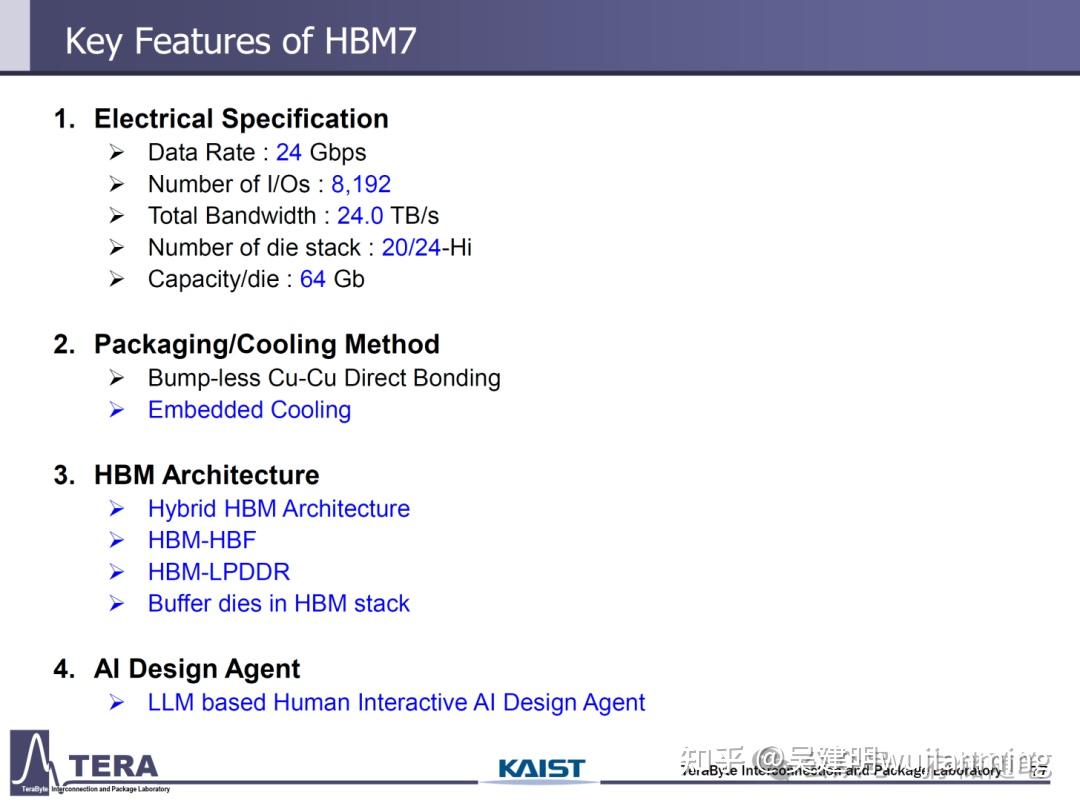Expand the Electrical Specification section
Image resolution: width=1080 pixels, height=809 pixels.
tap(241, 119)
